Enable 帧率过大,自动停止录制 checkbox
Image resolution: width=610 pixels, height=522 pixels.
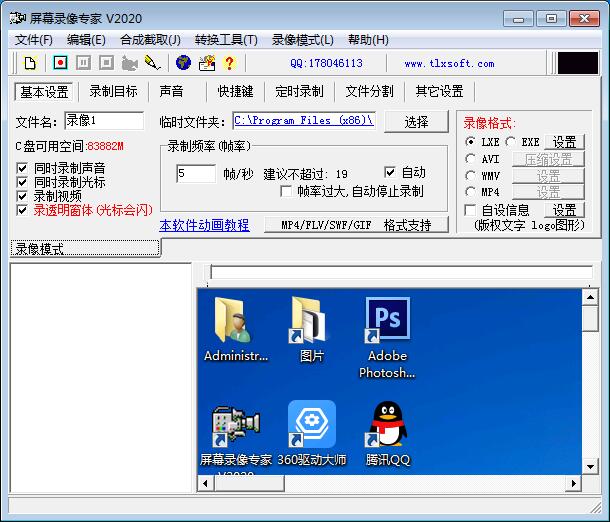pos(286,191)
